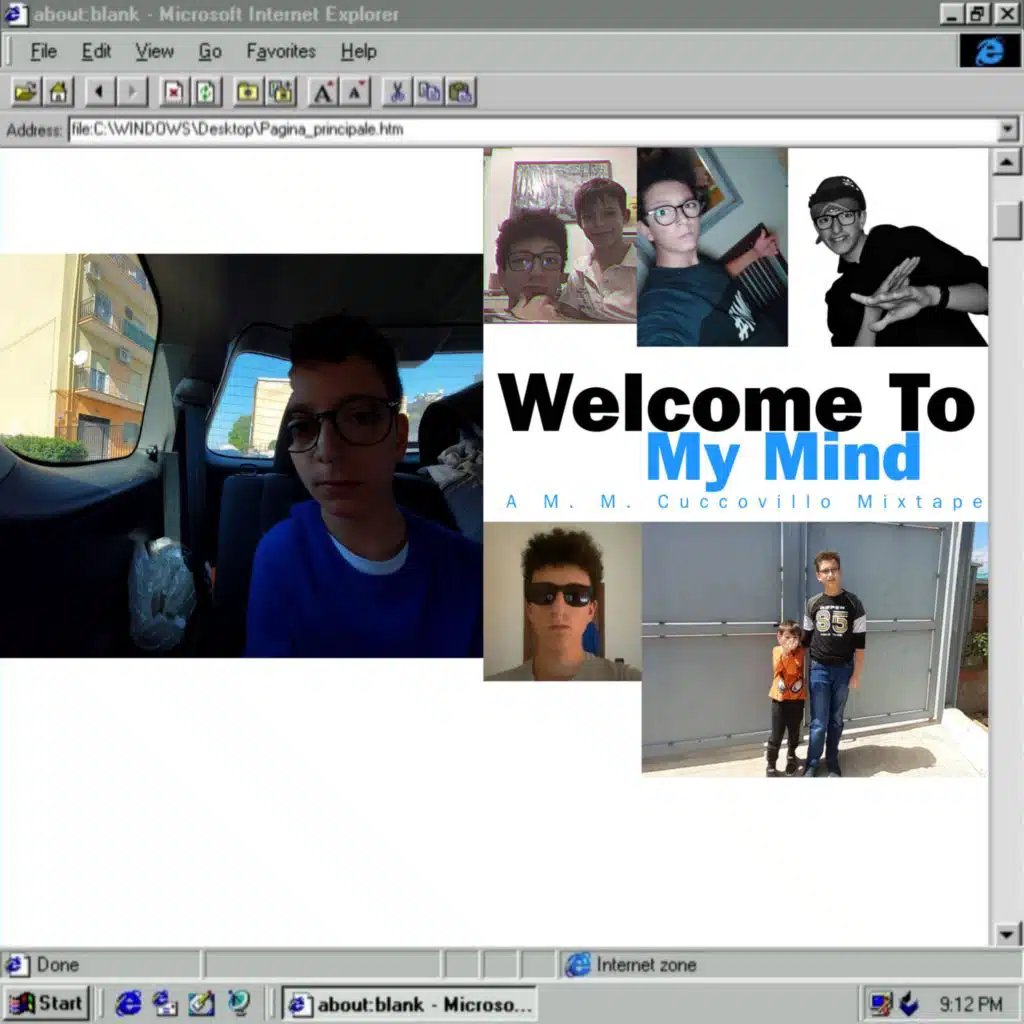Click the large car selfie photo

coord(242,455)
